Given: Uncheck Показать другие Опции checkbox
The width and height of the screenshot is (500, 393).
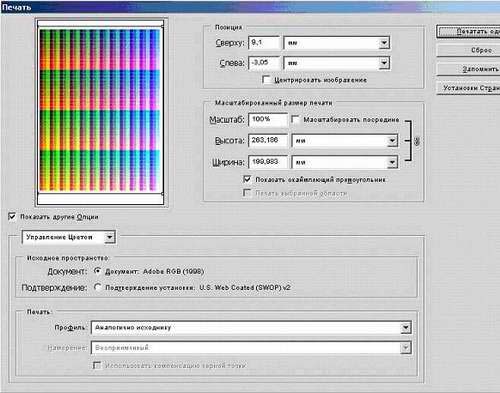Looking at the screenshot, I should pyautogui.click(x=12, y=217).
